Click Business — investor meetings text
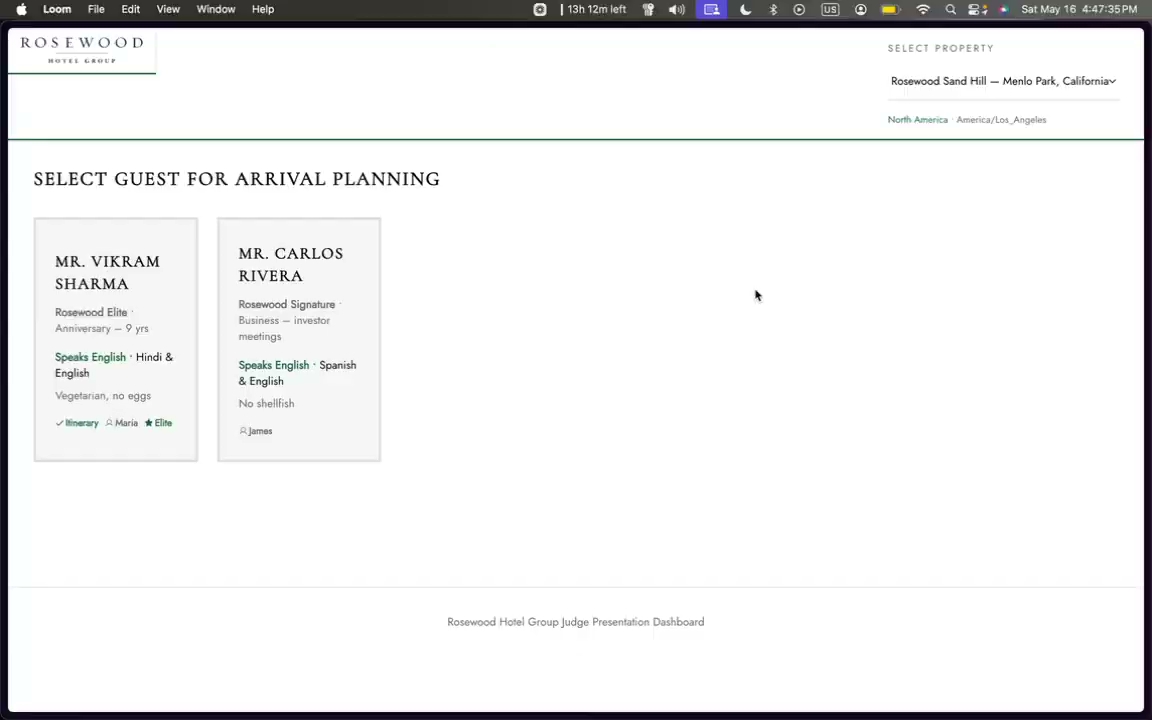This screenshot has height=720, width=1152. pos(284,328)
